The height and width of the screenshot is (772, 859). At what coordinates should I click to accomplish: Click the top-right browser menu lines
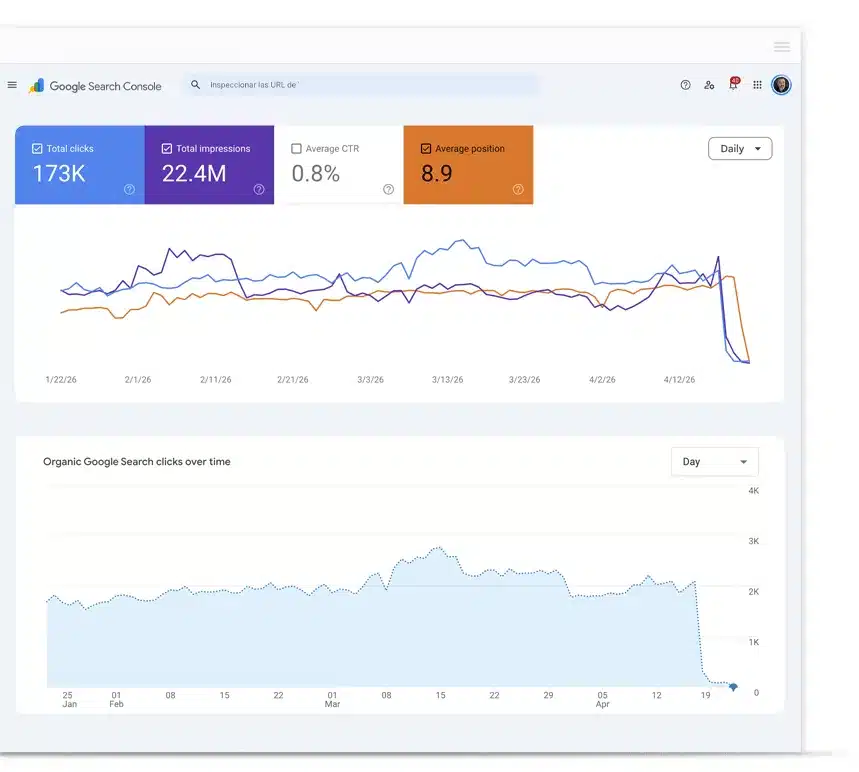tap(782, 47)
